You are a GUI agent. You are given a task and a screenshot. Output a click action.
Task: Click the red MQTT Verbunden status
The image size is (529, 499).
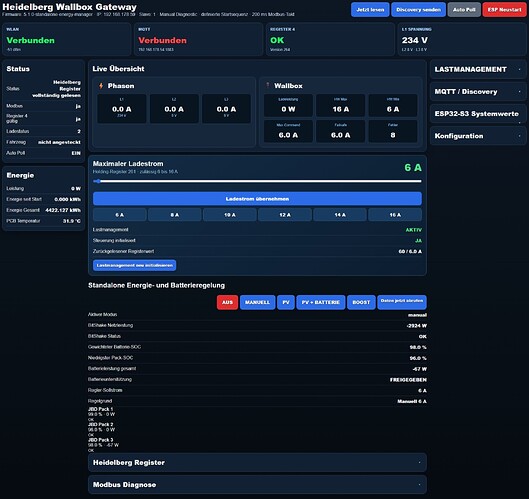pyautogui.click(x=162, y=40)
